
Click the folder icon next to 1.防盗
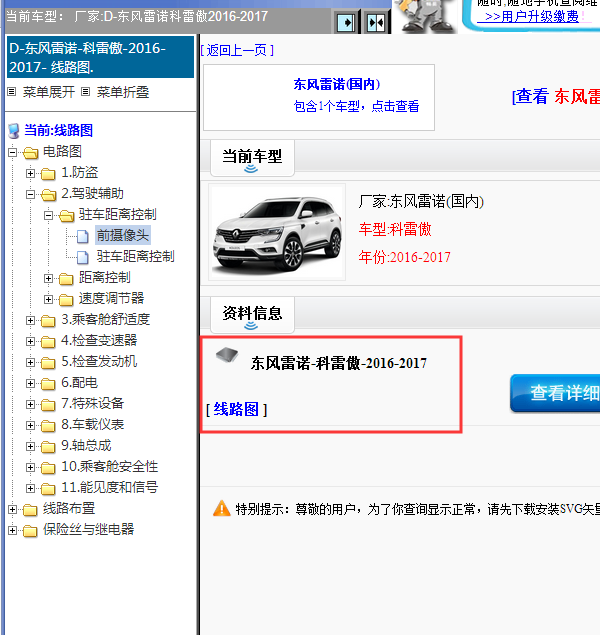pyautogui.click(x=48, y=174)
